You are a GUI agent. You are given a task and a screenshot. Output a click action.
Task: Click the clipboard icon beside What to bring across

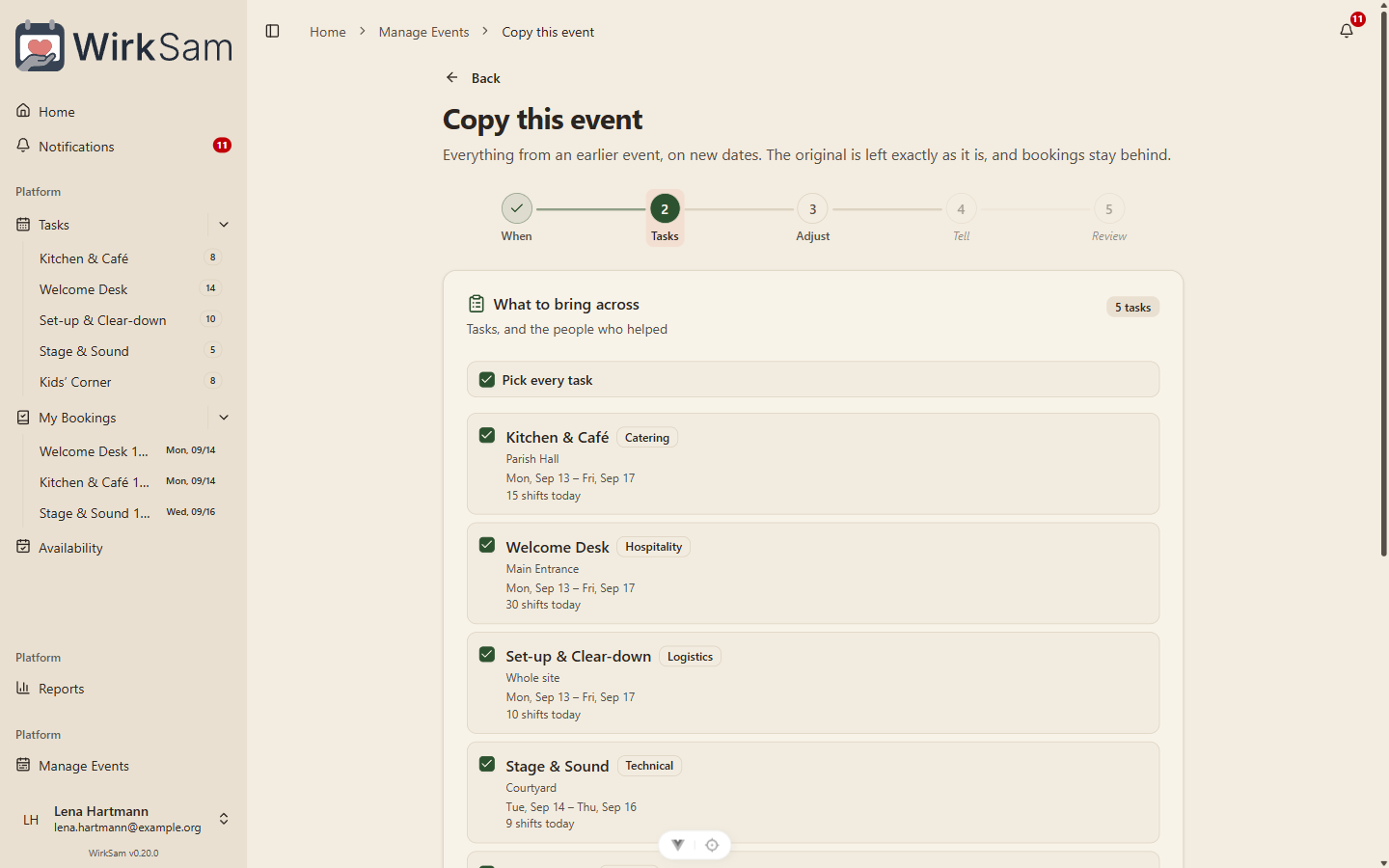coord(476,304)
